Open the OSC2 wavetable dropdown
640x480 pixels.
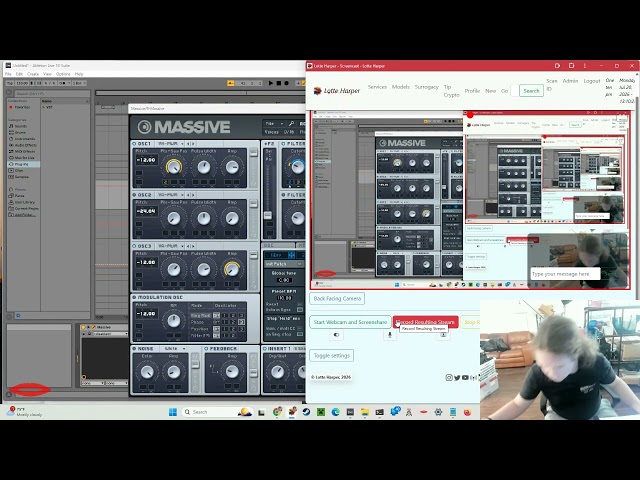pos(170,195)
